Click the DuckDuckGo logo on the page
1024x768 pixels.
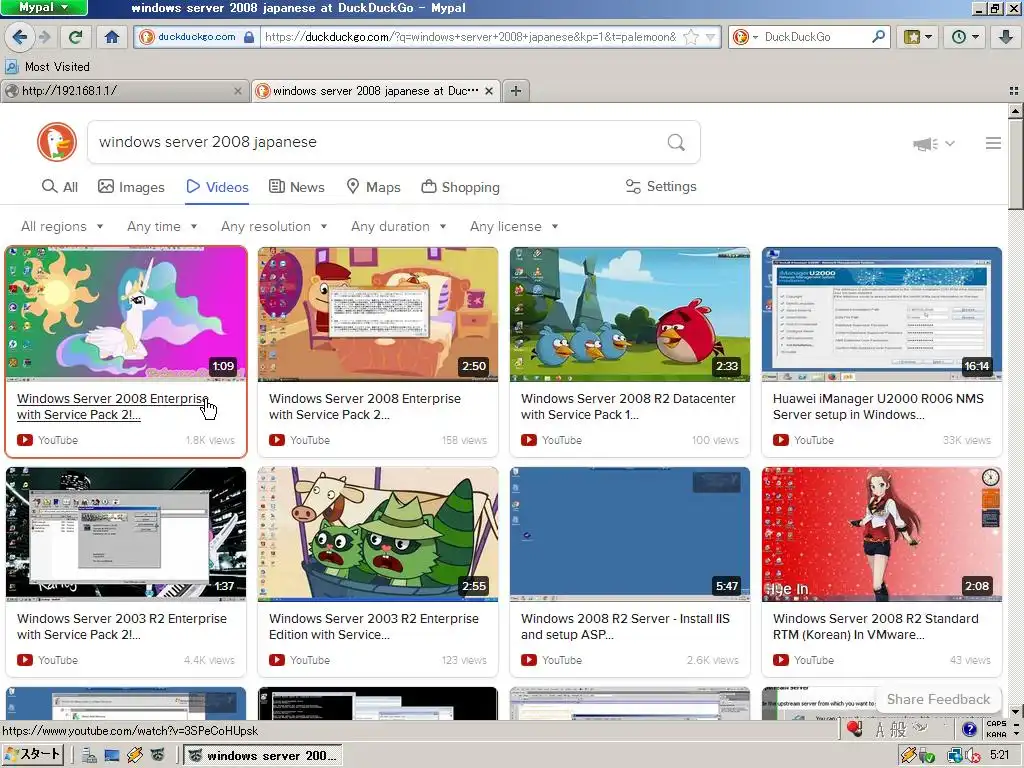[x=57, y=142]
